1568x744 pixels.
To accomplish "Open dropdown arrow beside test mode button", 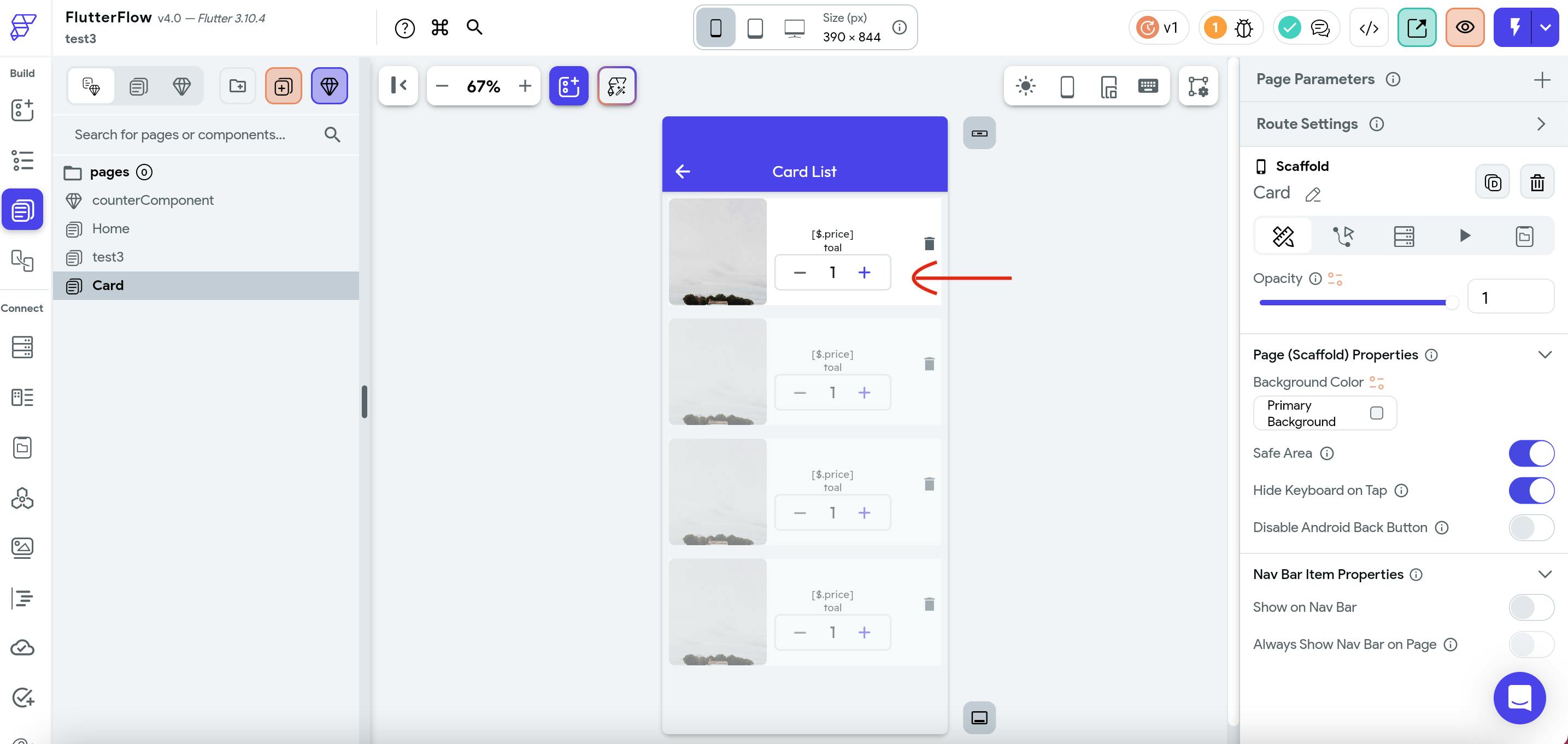I will [1546, 27].
